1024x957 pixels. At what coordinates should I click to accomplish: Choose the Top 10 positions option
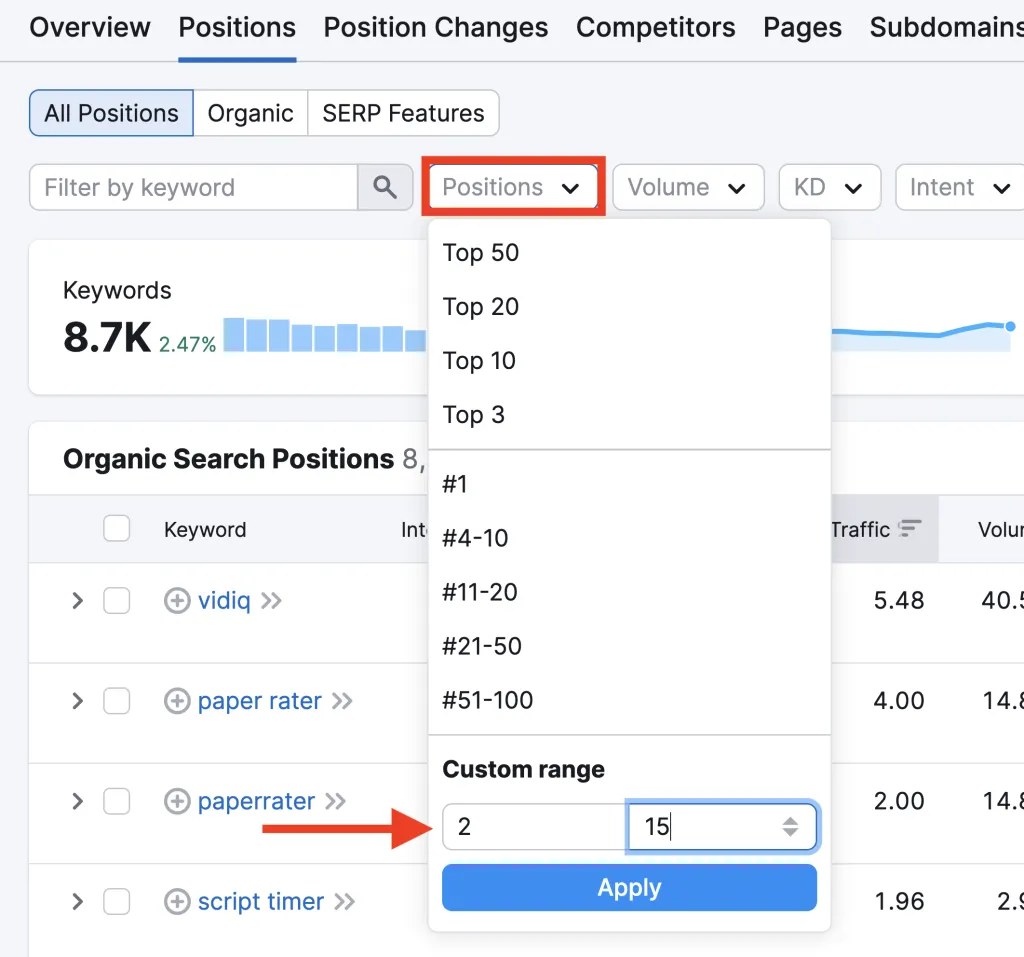coord(479,361)
